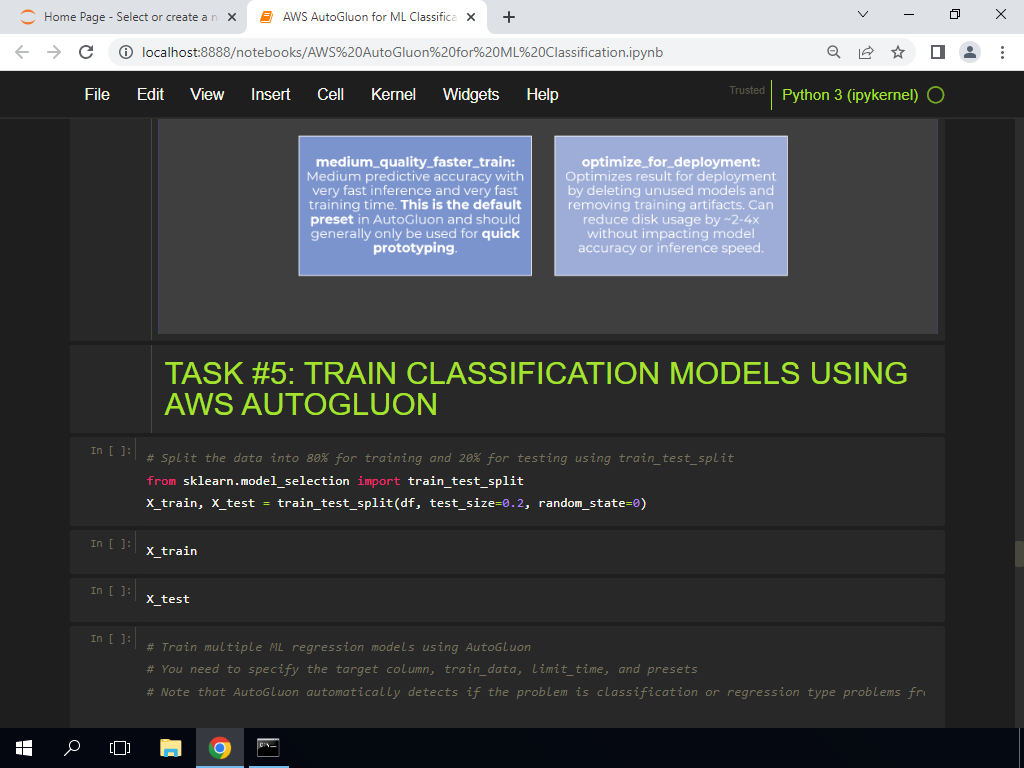The height and width of the screenshot is (768, 1024).
Task: Click the 'from sklearn.model_selection import' line
Action: click(335, 481)
